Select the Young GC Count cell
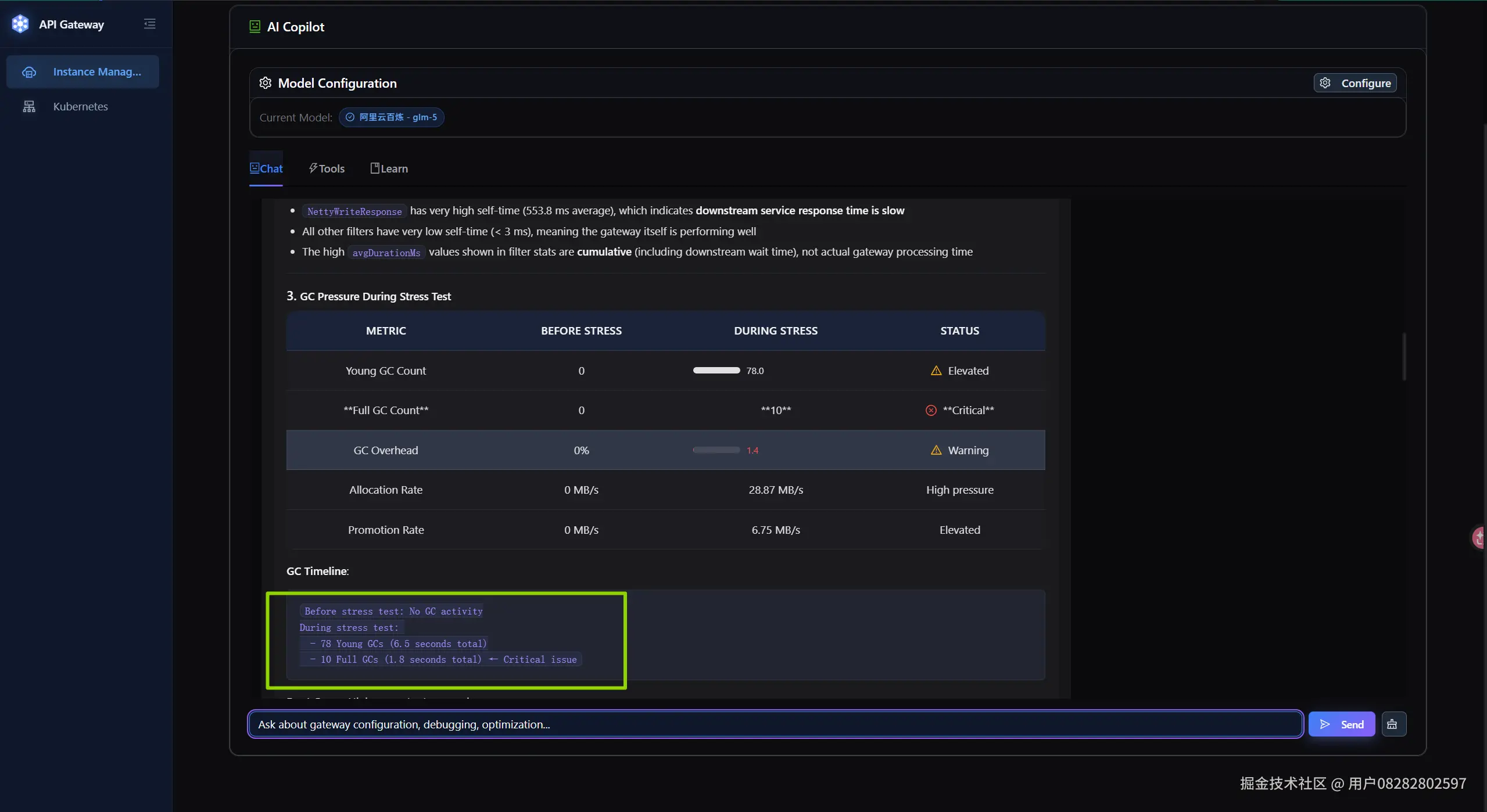 click(x=386, y=371)
